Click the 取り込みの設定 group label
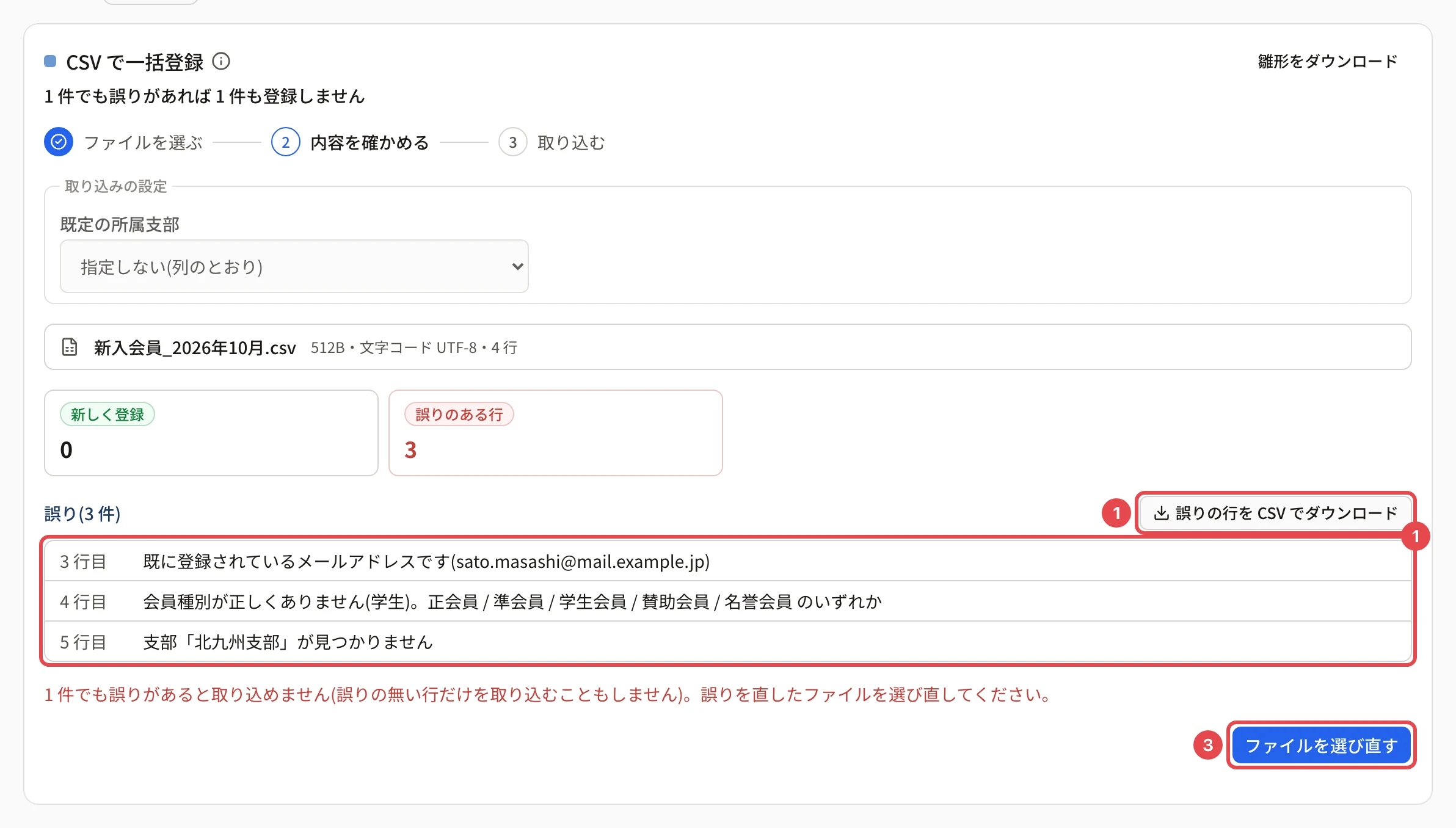 pyautogui.click(x=116, y=186)
